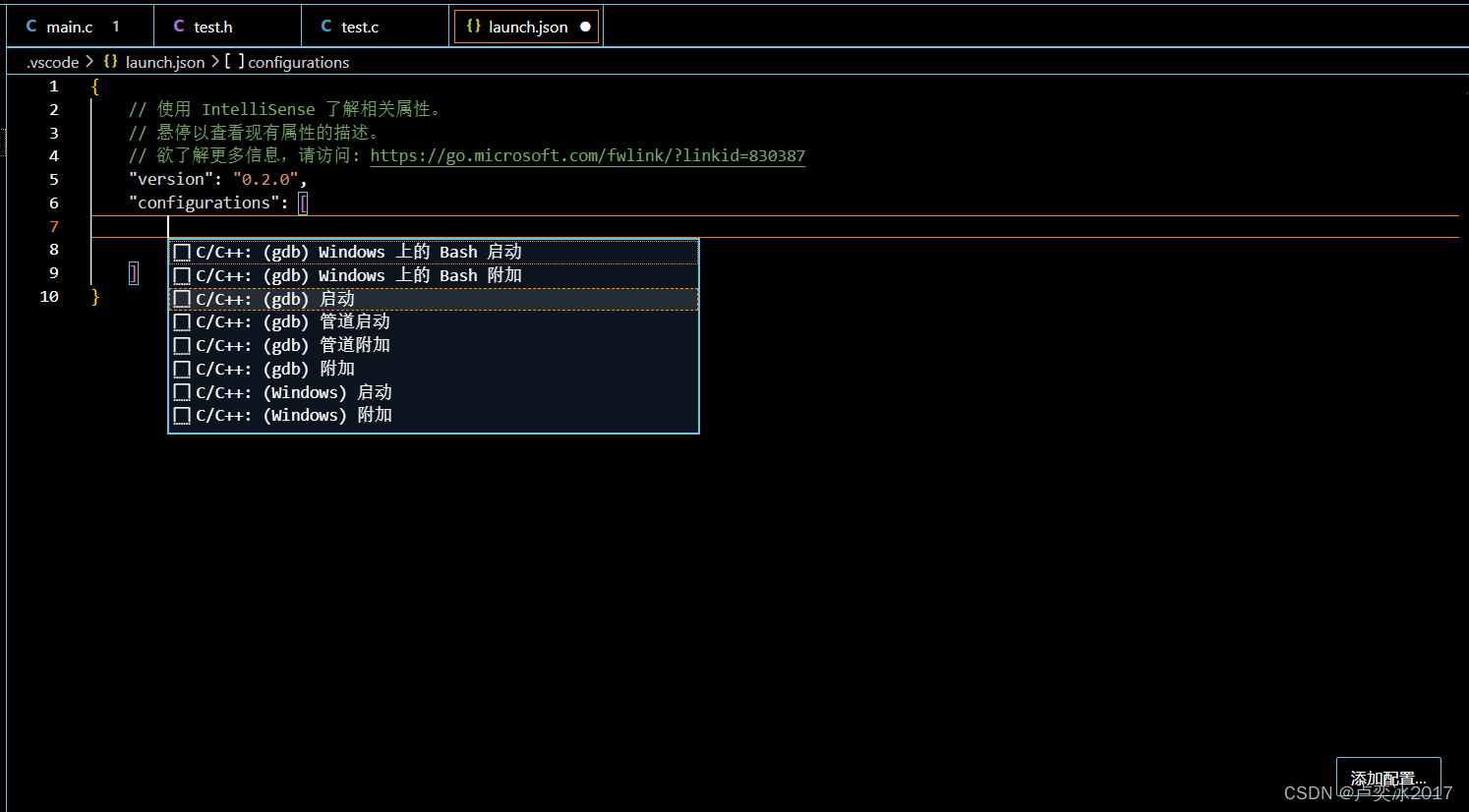1469x812 pixels.
Task: Tick the checkbox beside C/C++: (gdb) 启动
Action: point(182,298)
